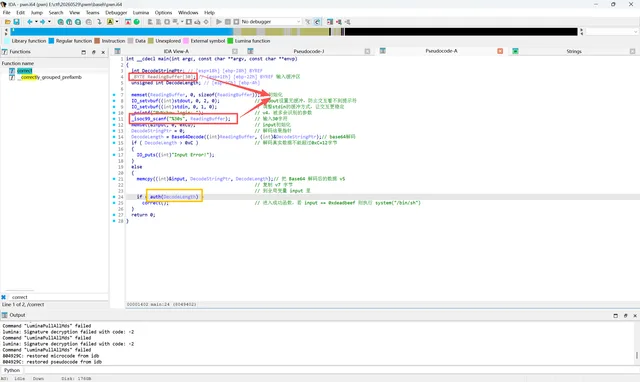Click the grey search icon in toolbar
Viewport: 640px width, 382px height.
click(89, 22)
